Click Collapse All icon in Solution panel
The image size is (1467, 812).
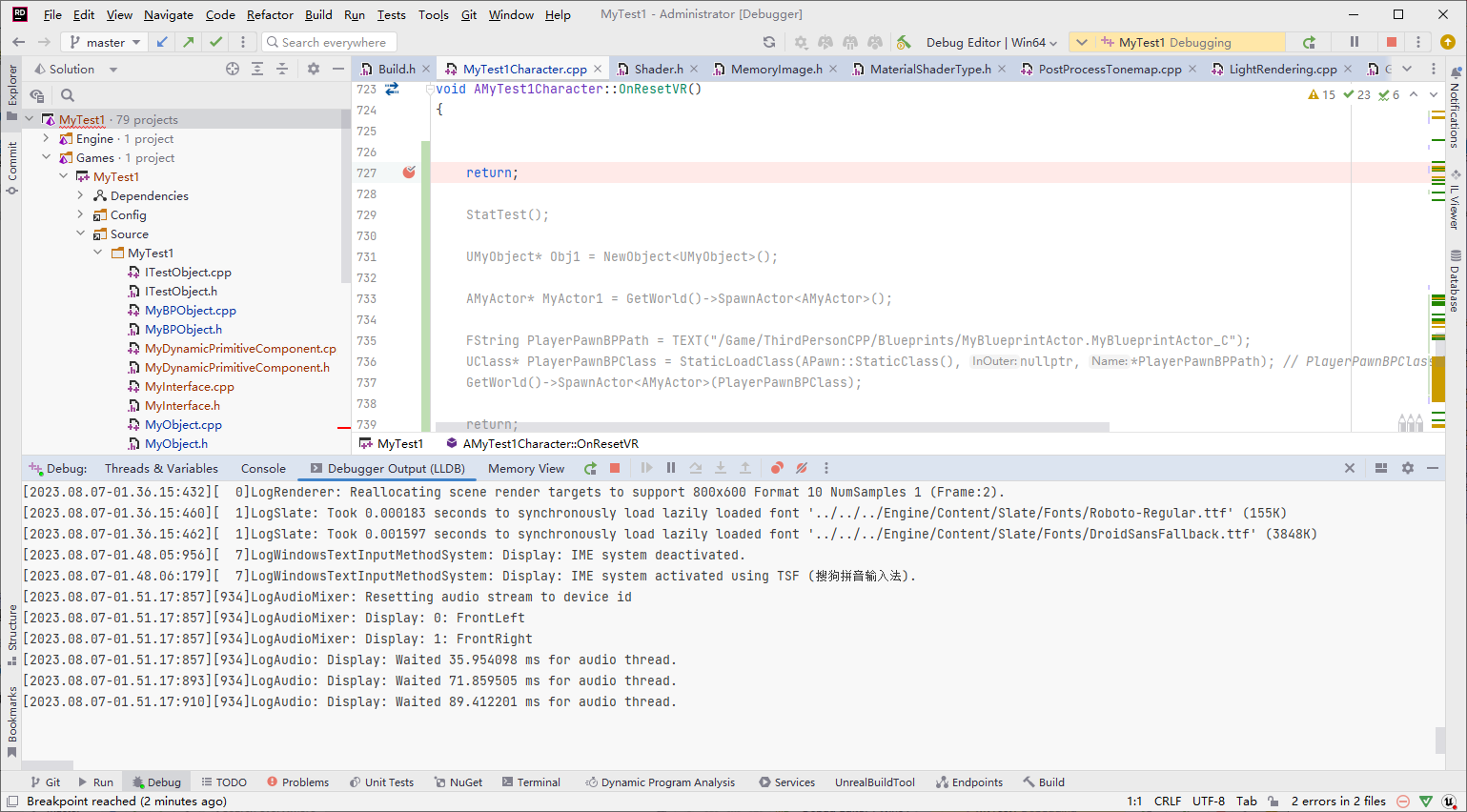coord(282,69)
